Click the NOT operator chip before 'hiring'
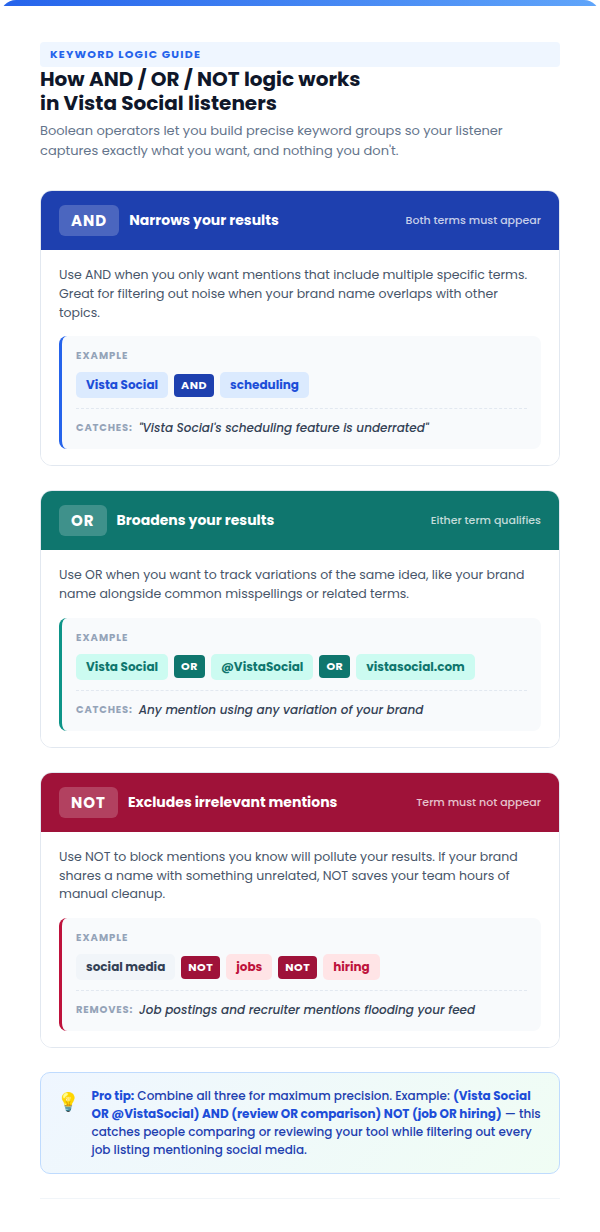The width and height of the screenshot is (600, 1232). (x=297, y=967)
